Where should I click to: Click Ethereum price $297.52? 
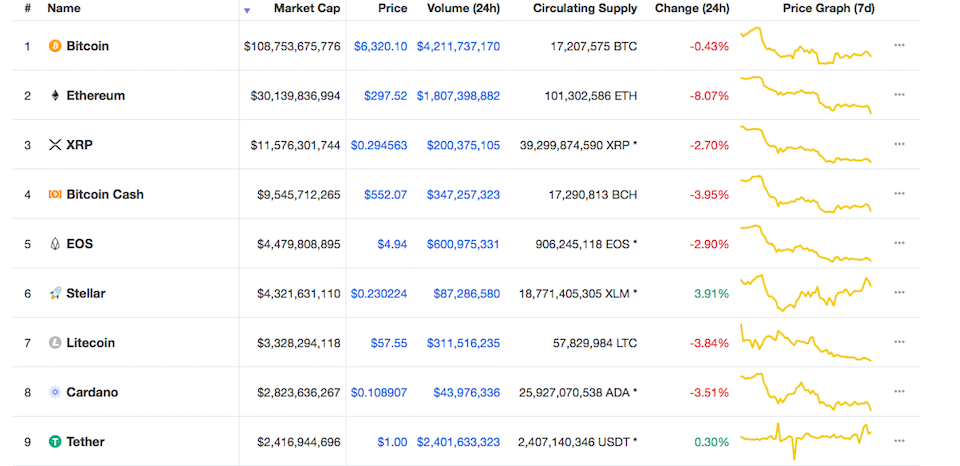point(385,96)
